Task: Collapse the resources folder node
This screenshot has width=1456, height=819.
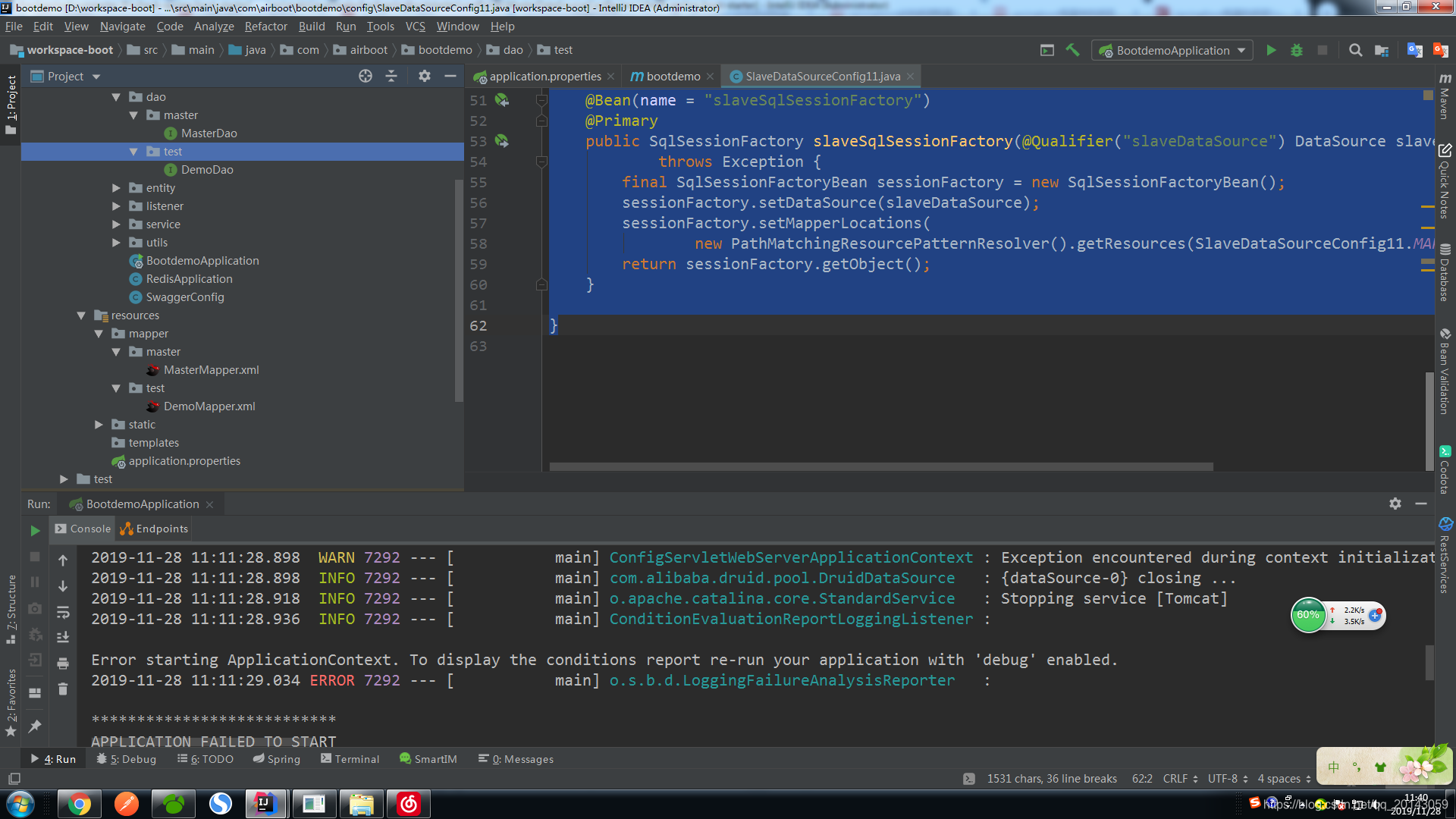Action: (81, 315)
